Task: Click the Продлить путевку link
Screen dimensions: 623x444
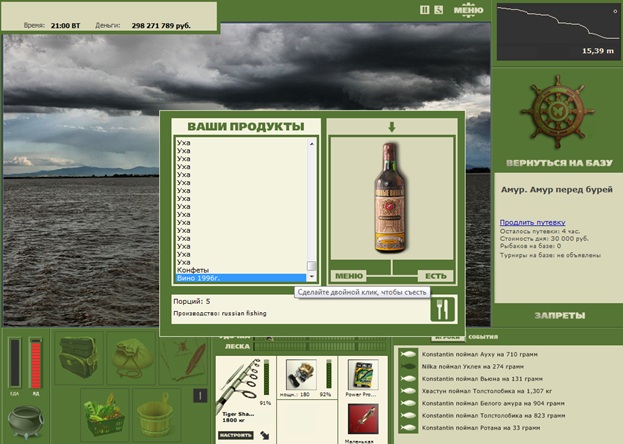Action: click(532, 222)
